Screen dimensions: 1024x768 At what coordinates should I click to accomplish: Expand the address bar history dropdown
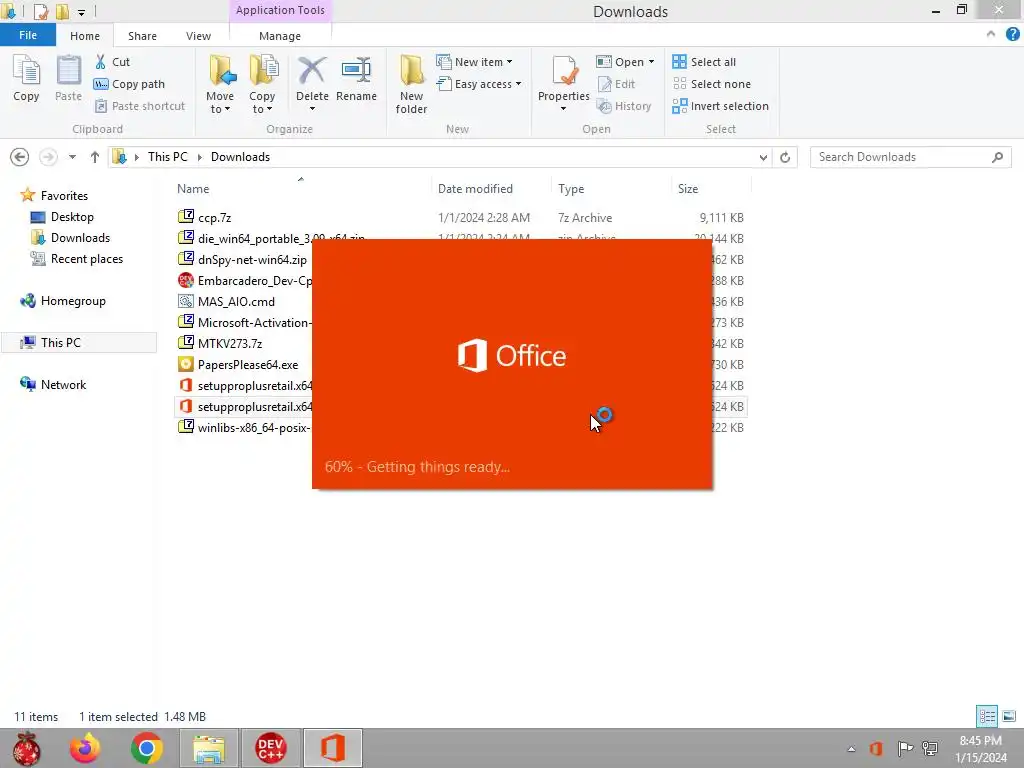pos(763,157)
